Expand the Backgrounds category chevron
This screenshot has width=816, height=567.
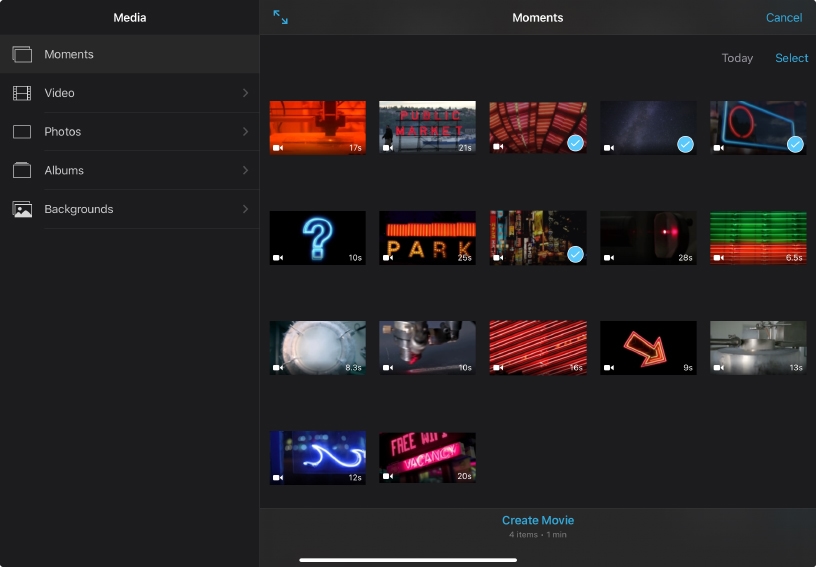tap(245, 209)
